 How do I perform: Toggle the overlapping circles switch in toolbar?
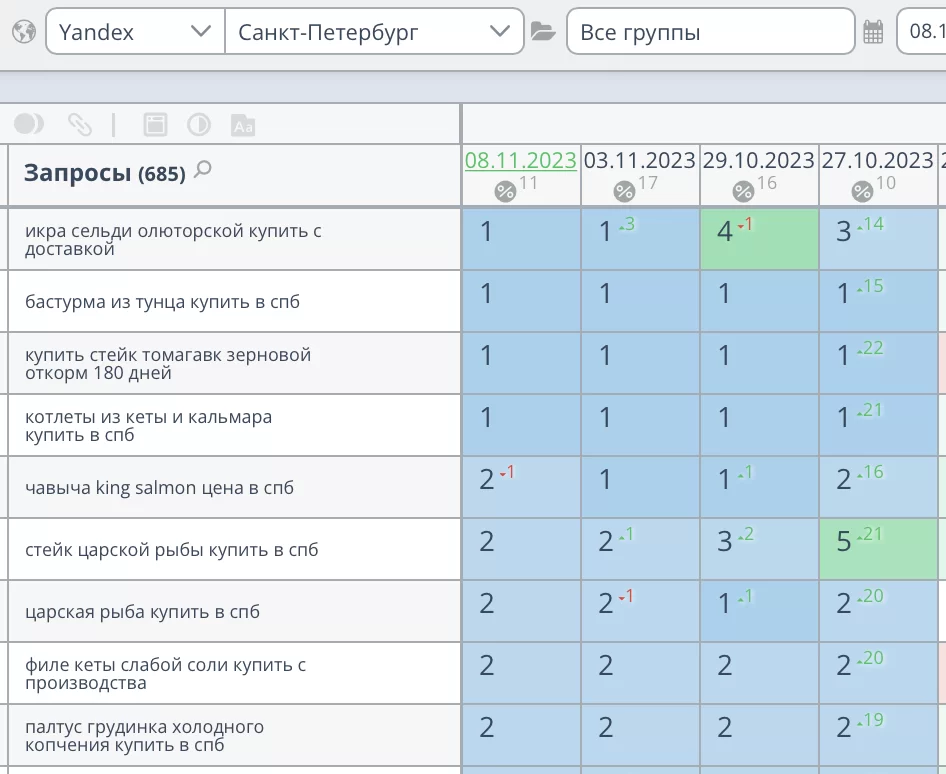pyautogui.click(x=29, y=124)
